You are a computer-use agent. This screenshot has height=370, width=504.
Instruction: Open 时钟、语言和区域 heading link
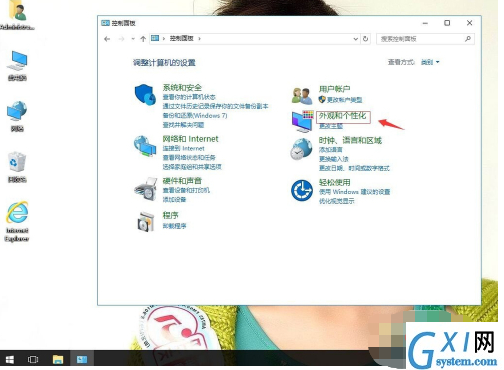[350, 140]
